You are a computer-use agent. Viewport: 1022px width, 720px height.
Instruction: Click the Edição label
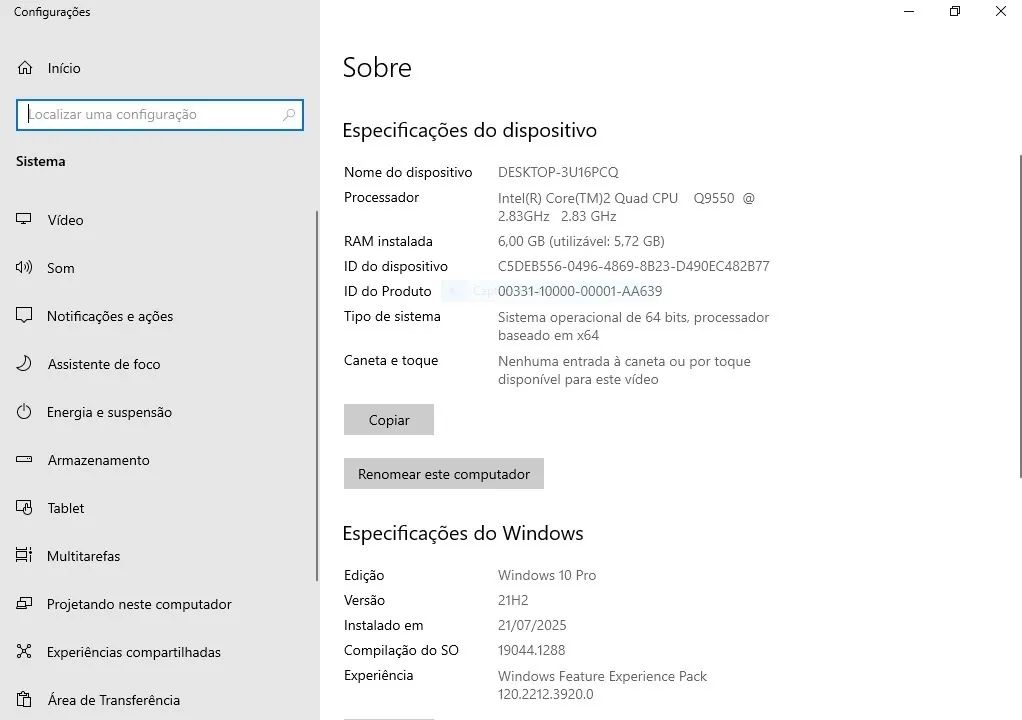[x=364, y=575]
